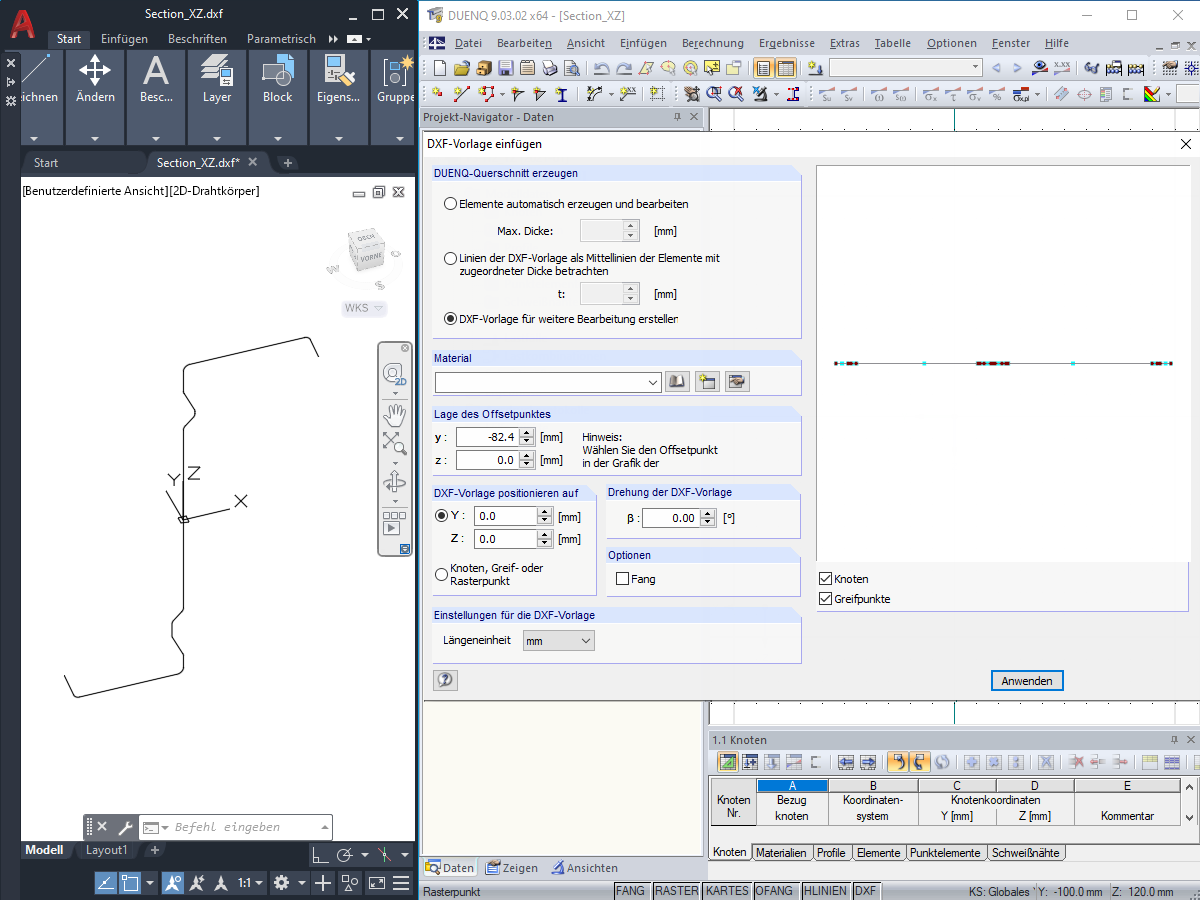Click the create new material icon
This screenshot has height=900, width=1200.
click(708, 382)
